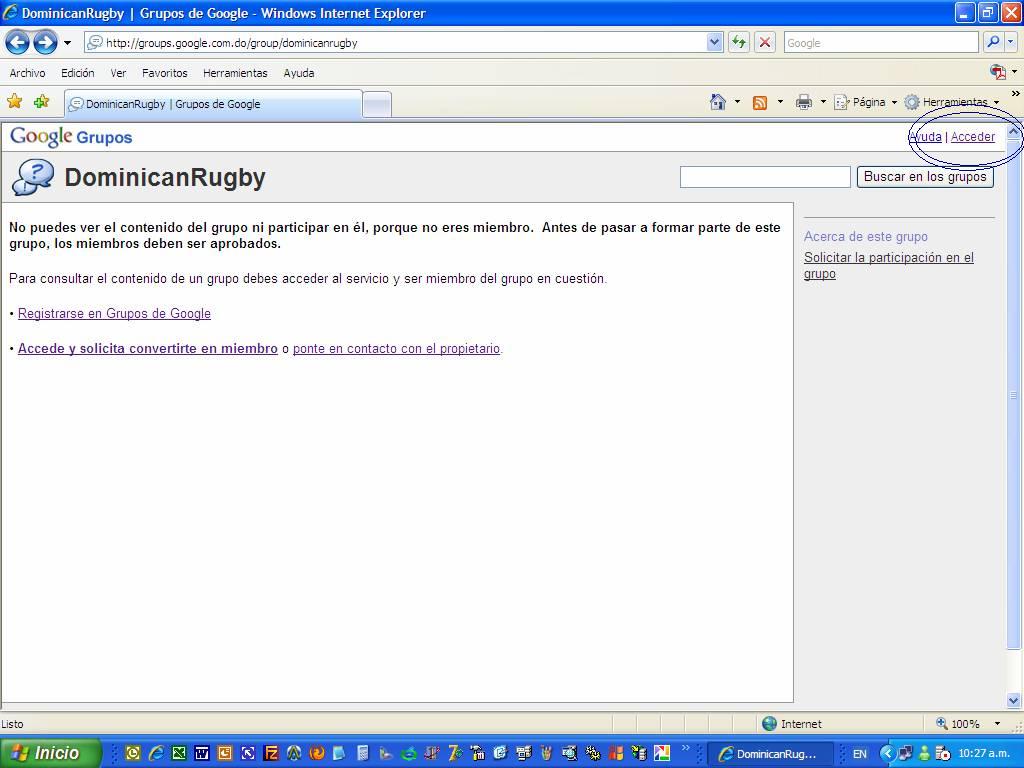Expand hidden system tray icons arrow

click(x=886, y=754)
